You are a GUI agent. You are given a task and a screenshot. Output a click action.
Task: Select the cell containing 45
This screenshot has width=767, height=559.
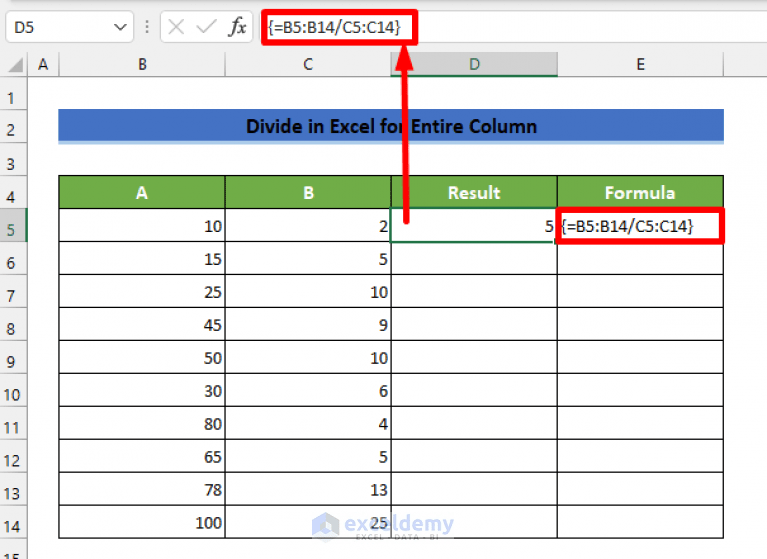click(x=142, y=324)
